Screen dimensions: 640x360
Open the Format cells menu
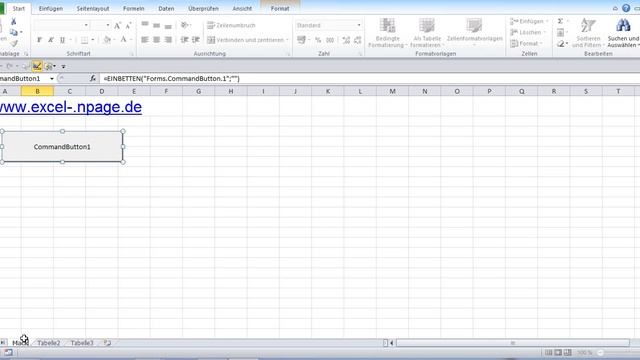(527, 43)
